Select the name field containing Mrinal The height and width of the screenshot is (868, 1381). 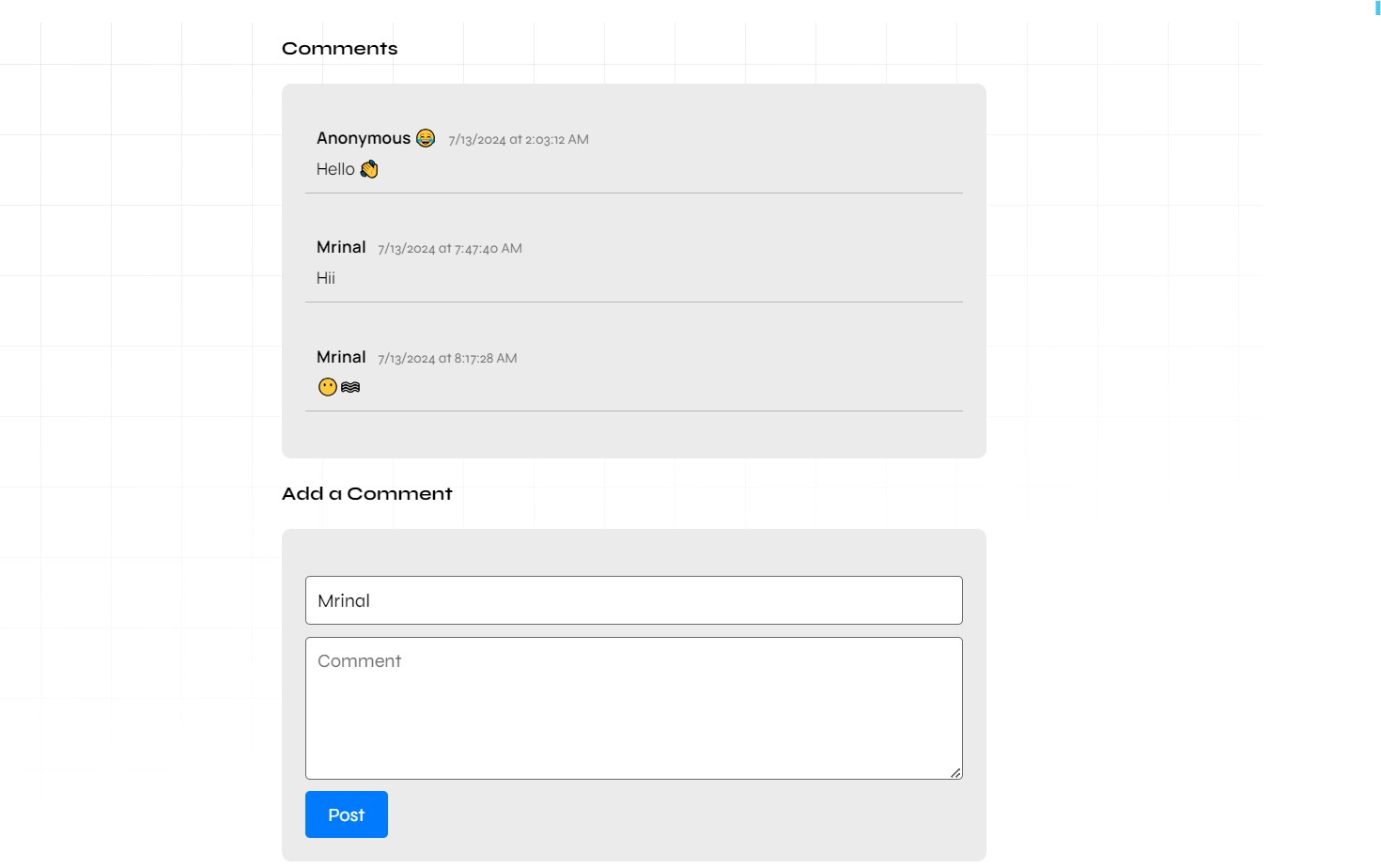point(633,600)
